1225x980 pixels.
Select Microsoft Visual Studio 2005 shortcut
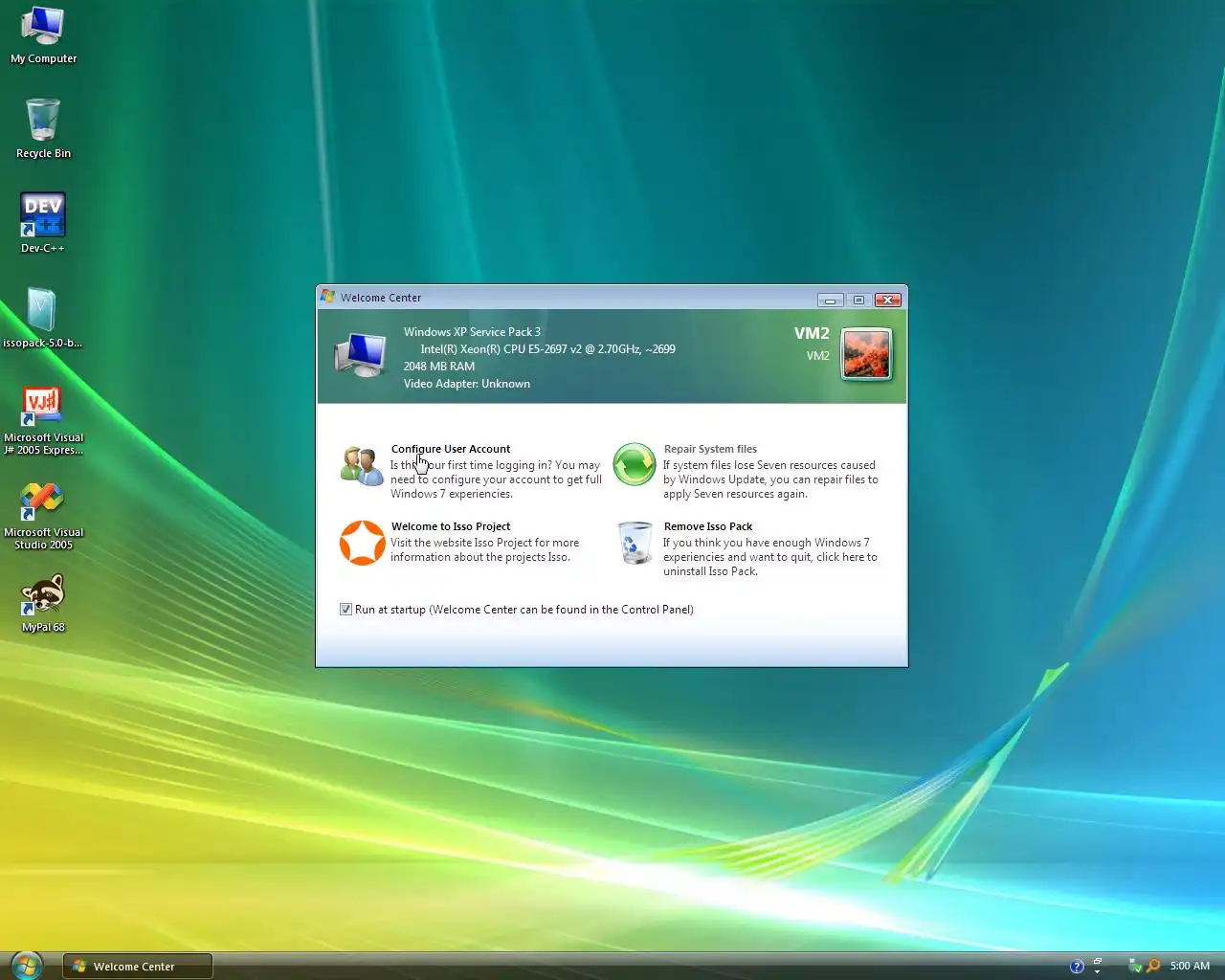(43, 516)
